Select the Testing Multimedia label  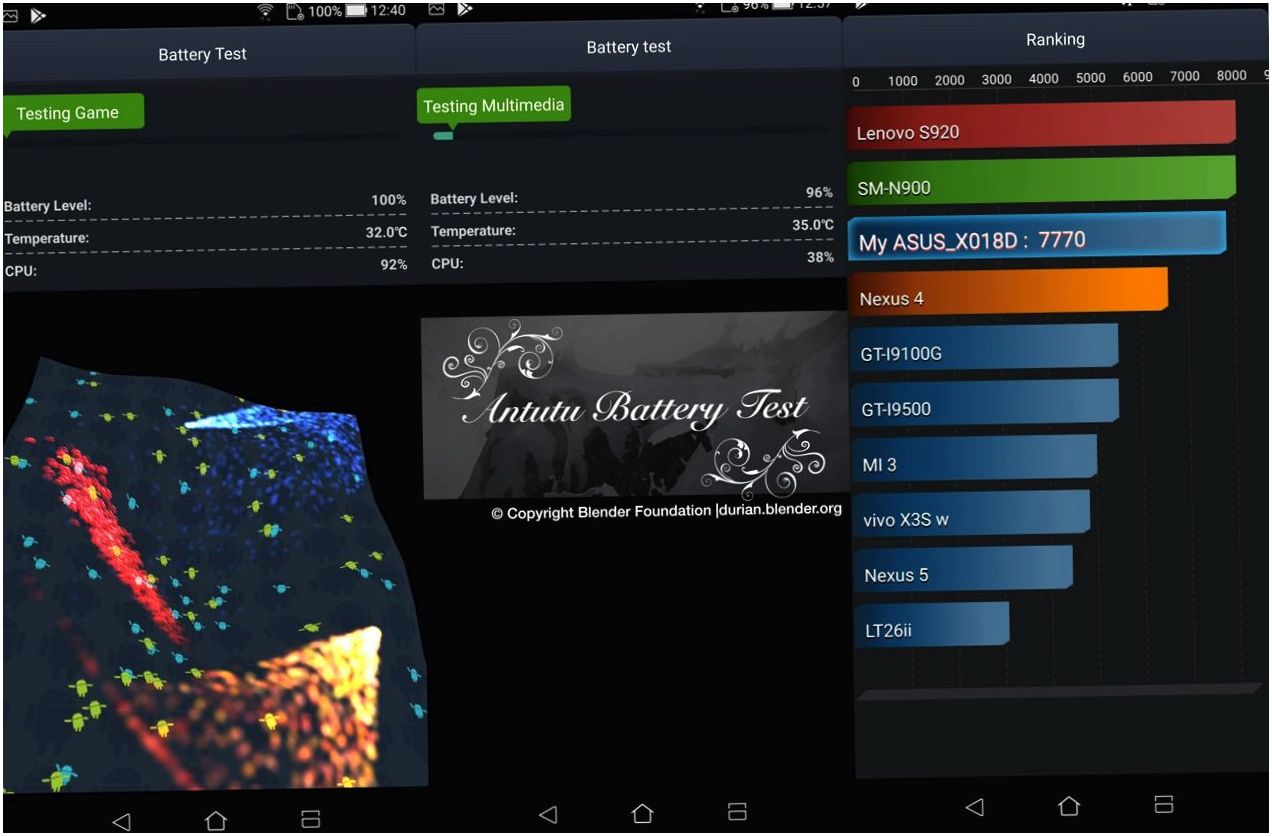tap(494, 105)
